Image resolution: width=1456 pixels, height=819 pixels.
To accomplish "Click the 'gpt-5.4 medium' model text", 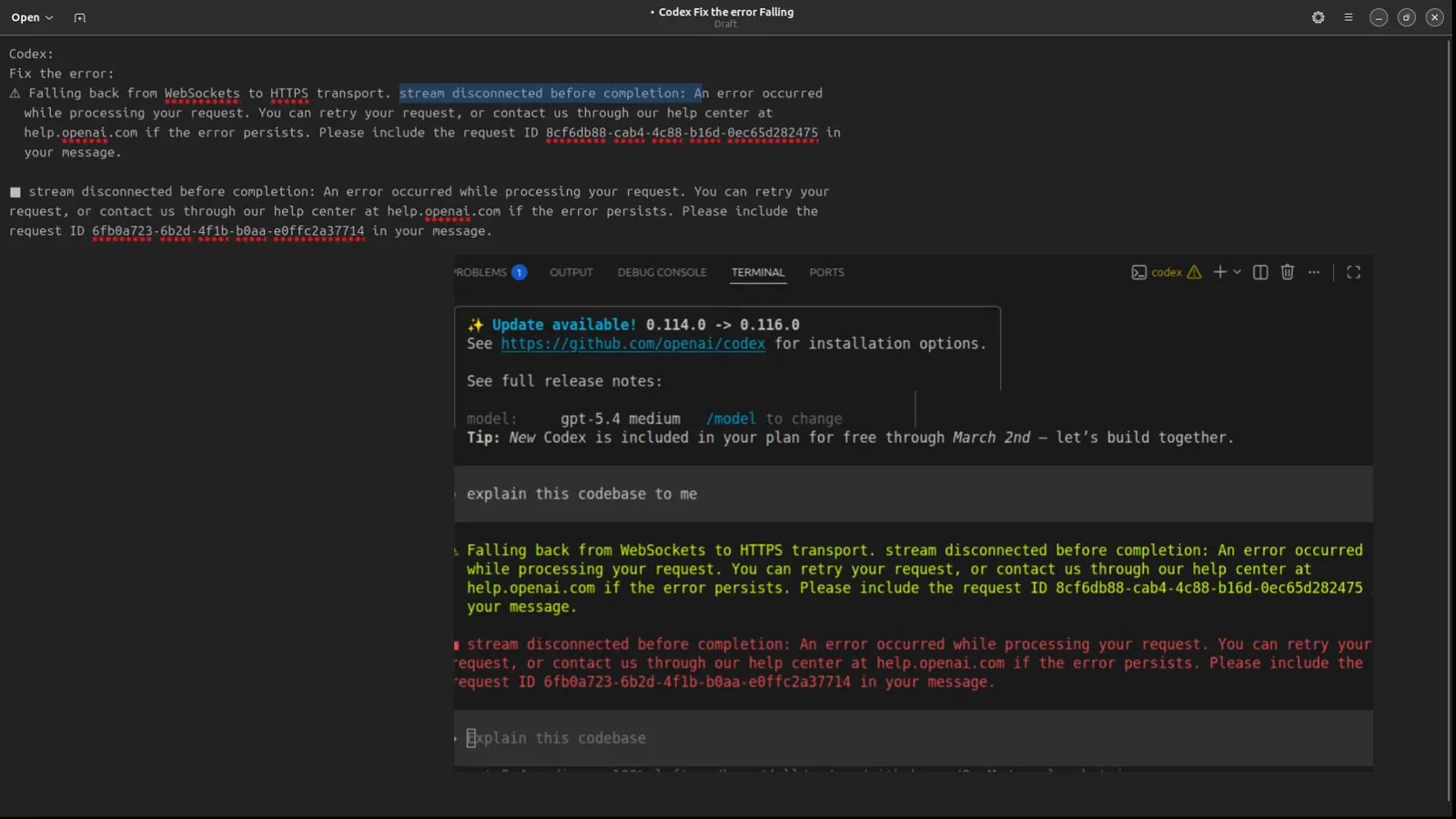I will [x=620, y=419].
